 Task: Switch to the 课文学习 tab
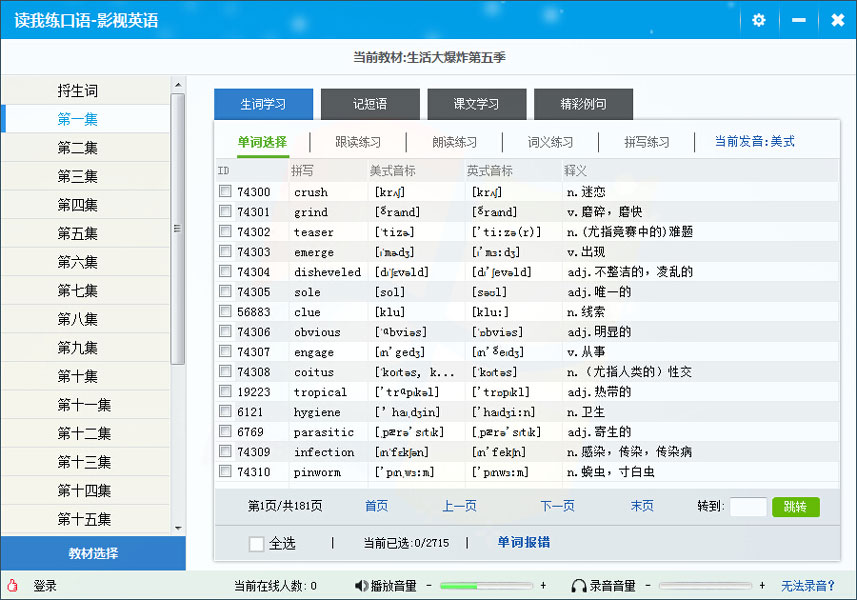tap(477, 104)
